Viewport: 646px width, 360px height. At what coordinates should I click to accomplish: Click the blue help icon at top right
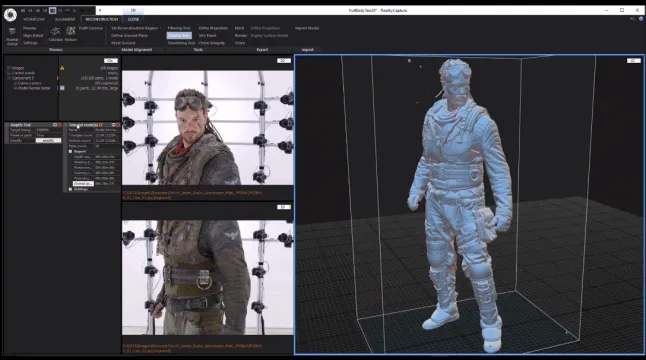tap(641, 19)
